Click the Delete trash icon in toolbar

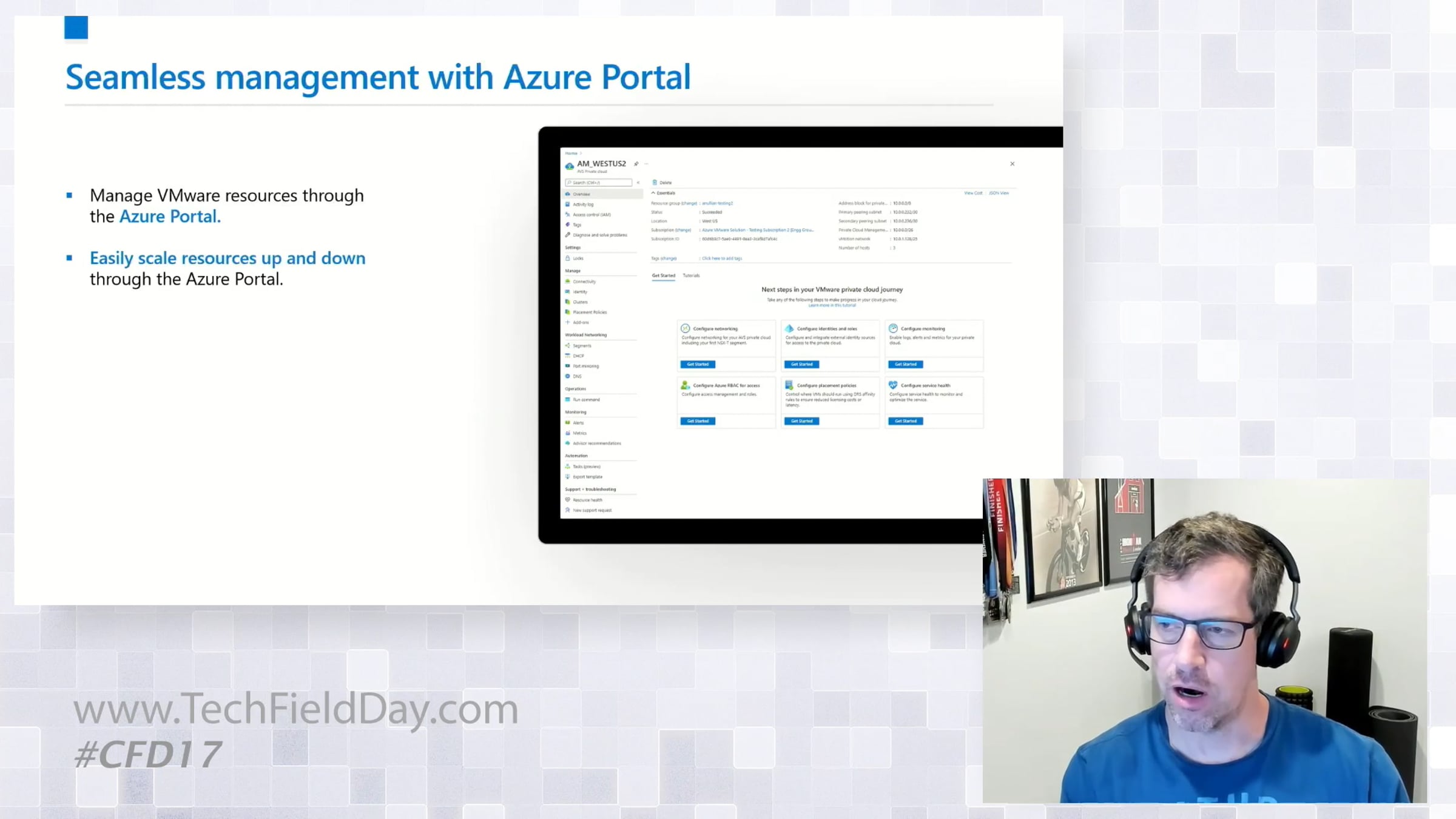[655, 182]
